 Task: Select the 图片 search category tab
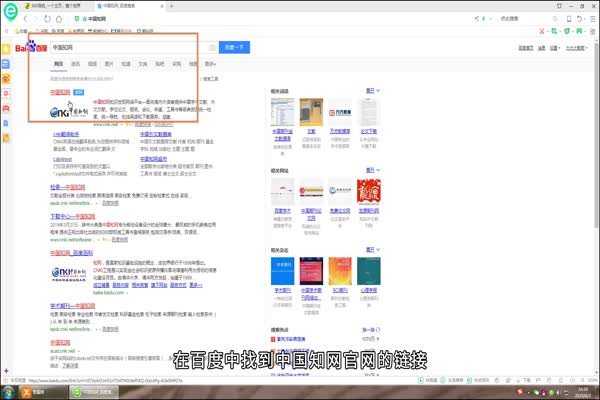click(x=109, y=64)
